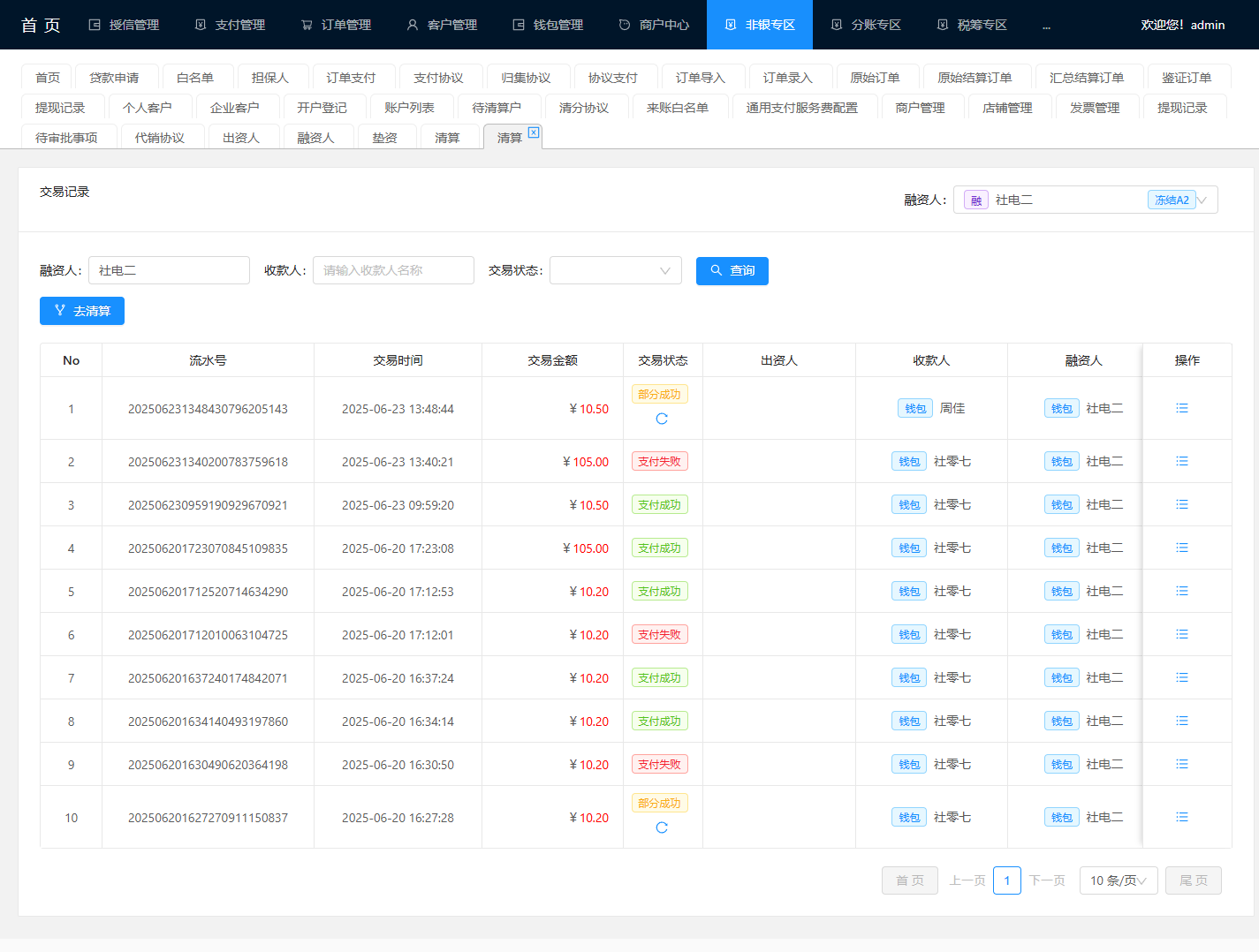Open the 税筹专区 navigation item
The width and height of the screenshot is (1259, 952).
click(972, 25)
